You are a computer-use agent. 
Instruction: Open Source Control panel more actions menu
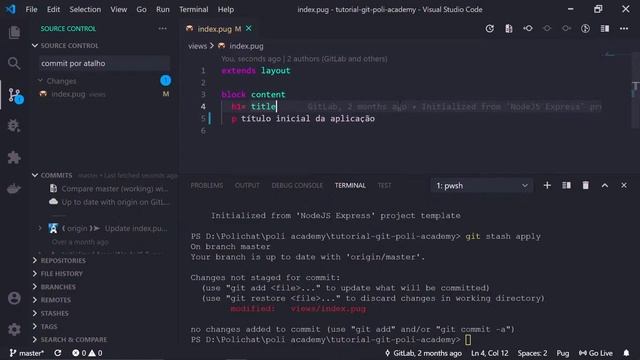coord(162,29)
